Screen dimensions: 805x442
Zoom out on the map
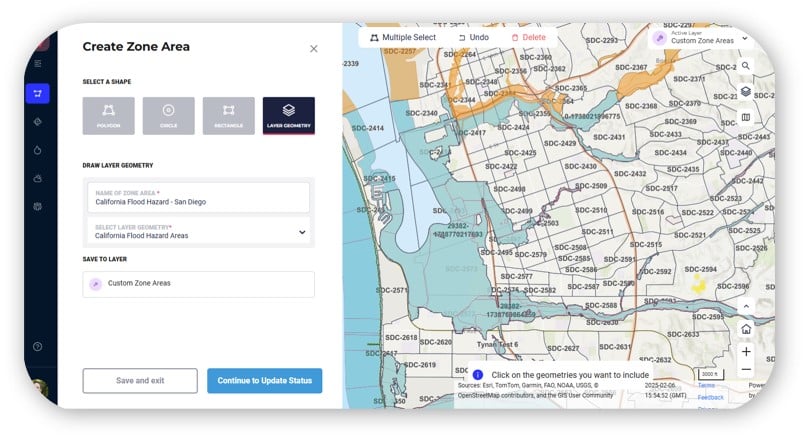pos(746,370)
